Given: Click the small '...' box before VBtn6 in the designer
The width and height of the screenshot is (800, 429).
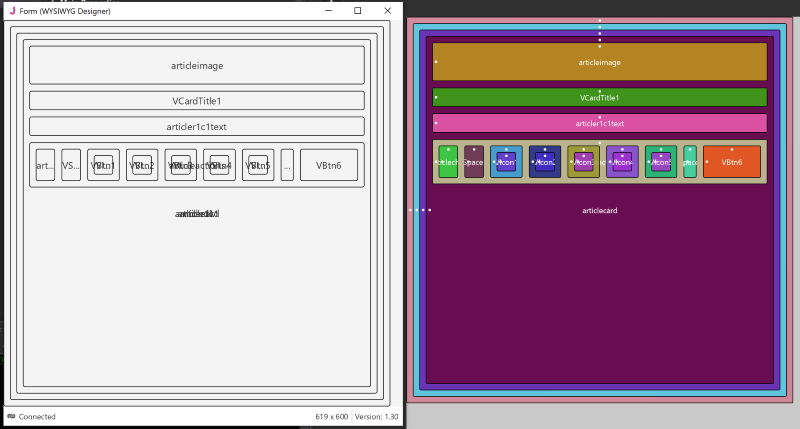Looking at the screenshot, I should 287,165.
